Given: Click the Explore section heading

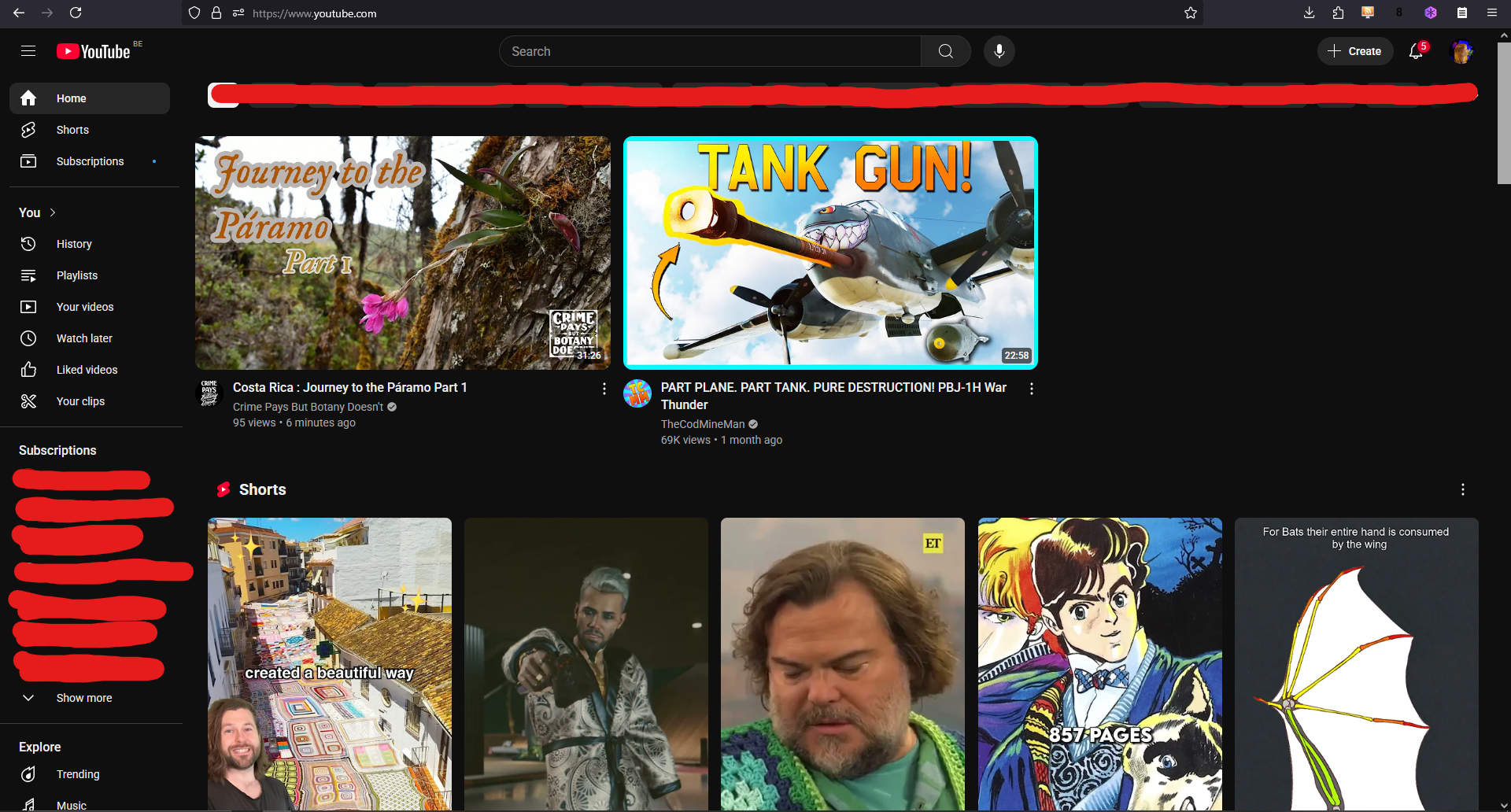Looking at the screenshot, I should pyautogui.click(x=40, y=747).
